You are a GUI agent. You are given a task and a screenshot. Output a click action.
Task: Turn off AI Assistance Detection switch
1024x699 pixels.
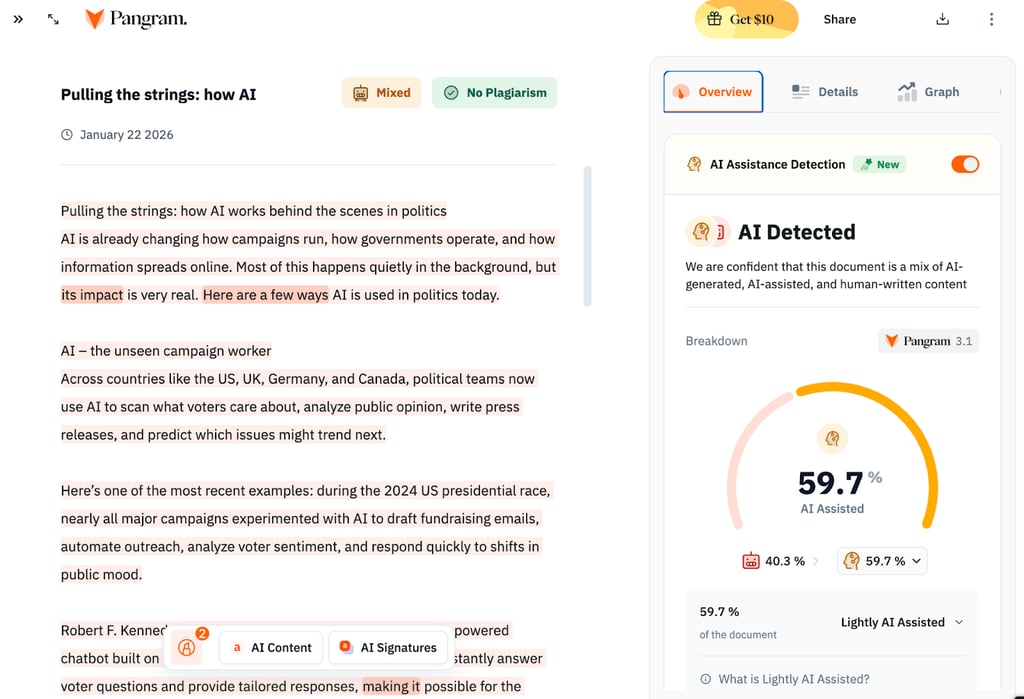965,164
